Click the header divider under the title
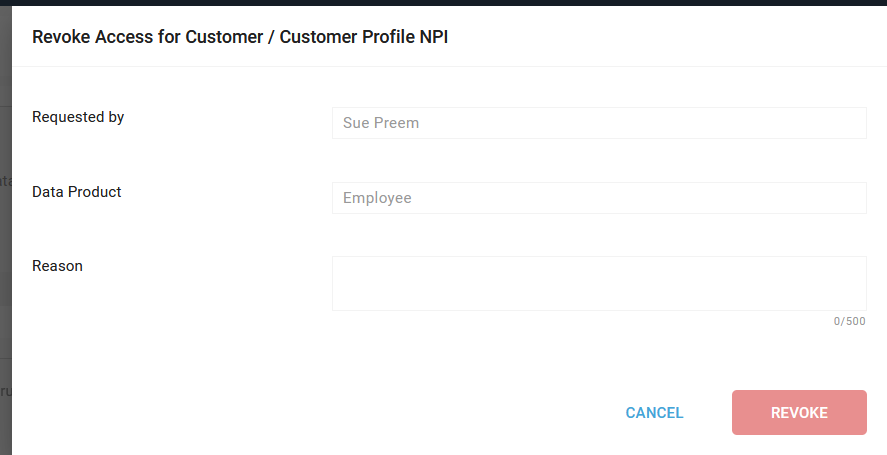The width and height of the screenshot is (887, 455). [449, 66]
